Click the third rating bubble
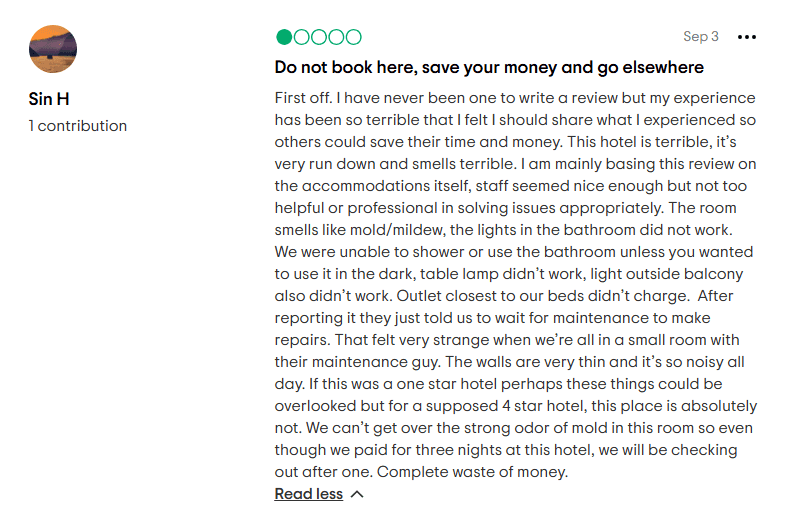This screenshot has height=516, width=790. (x=318, y=37)
